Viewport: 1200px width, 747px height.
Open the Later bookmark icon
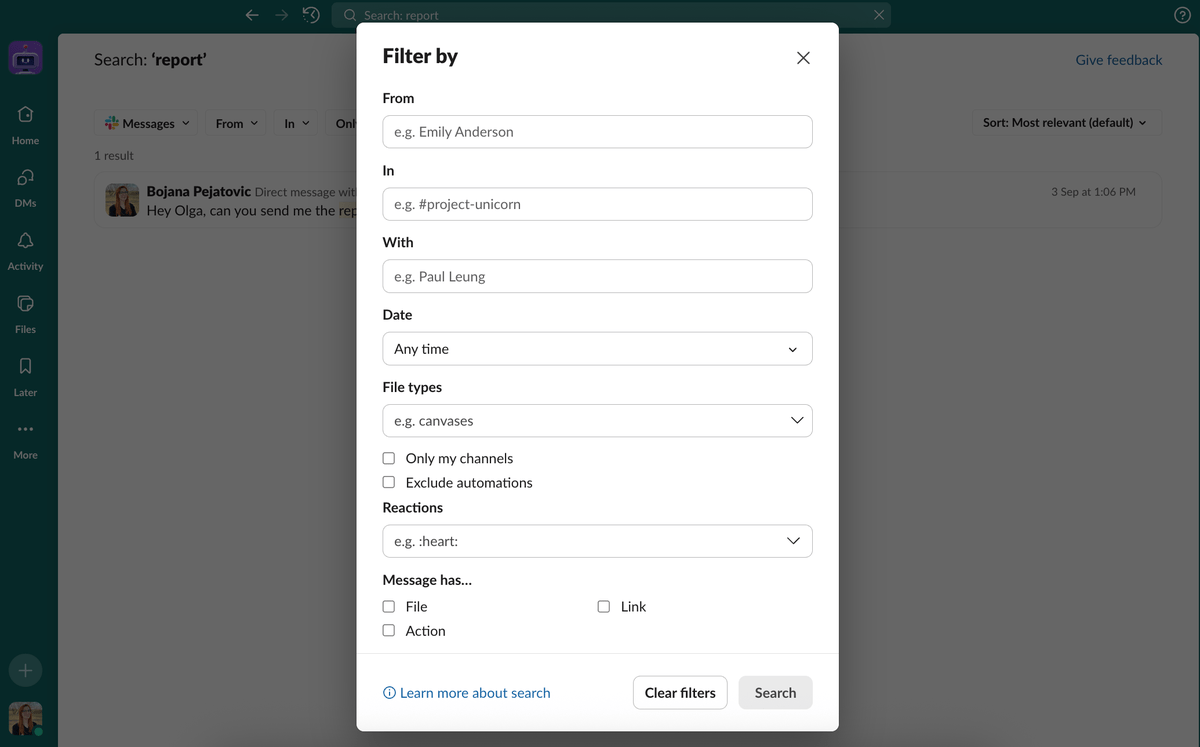point(25,367)
